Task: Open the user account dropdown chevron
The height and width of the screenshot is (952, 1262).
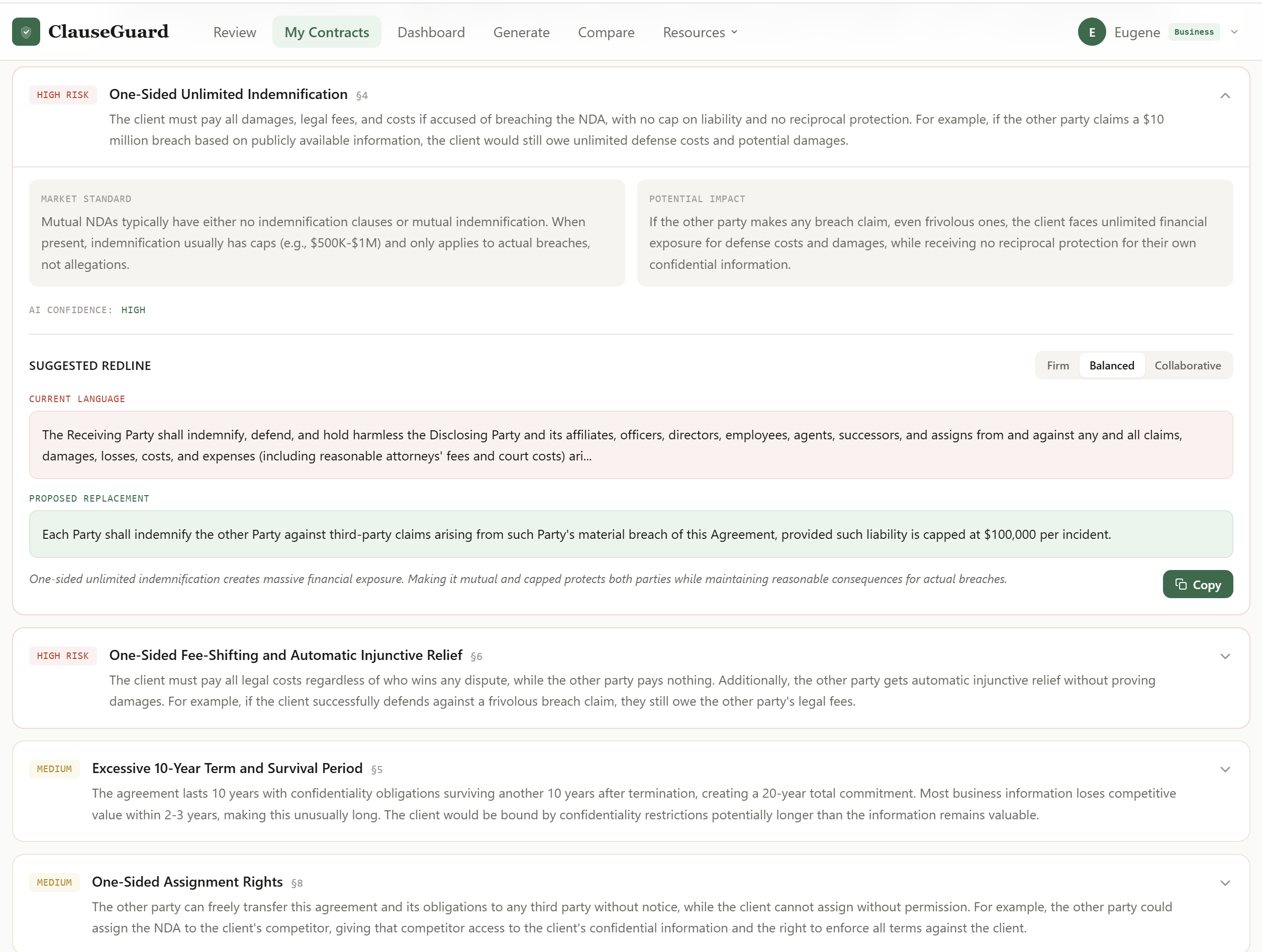Action: pos(1234,32)
